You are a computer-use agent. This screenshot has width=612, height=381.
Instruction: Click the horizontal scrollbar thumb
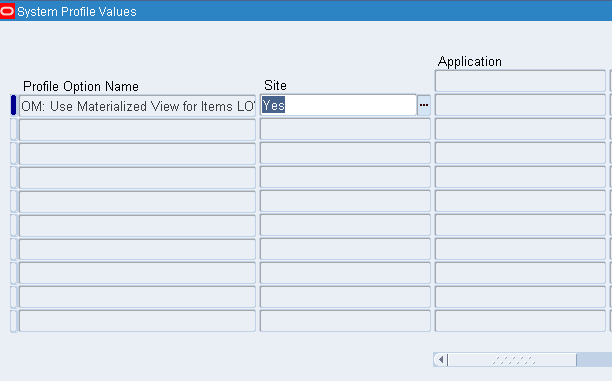coord(512,360)
